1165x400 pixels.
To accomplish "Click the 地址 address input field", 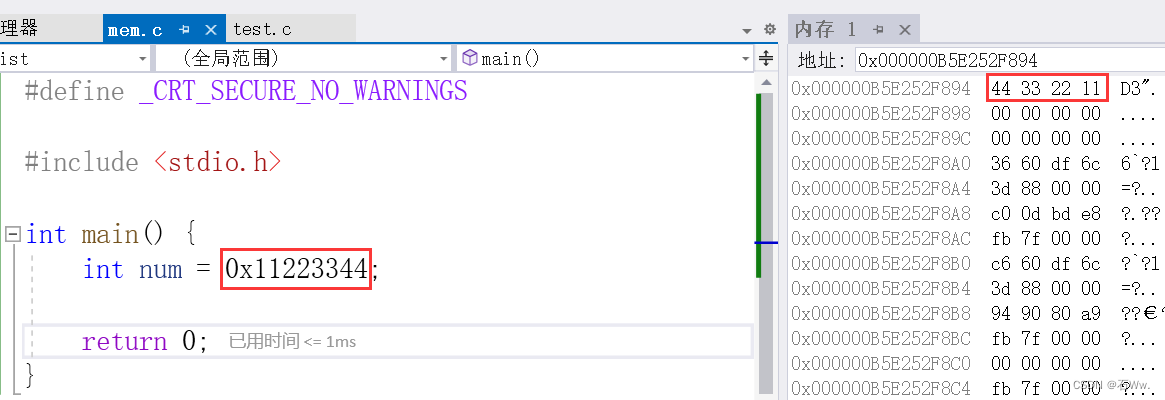I will click(1010, 59).
